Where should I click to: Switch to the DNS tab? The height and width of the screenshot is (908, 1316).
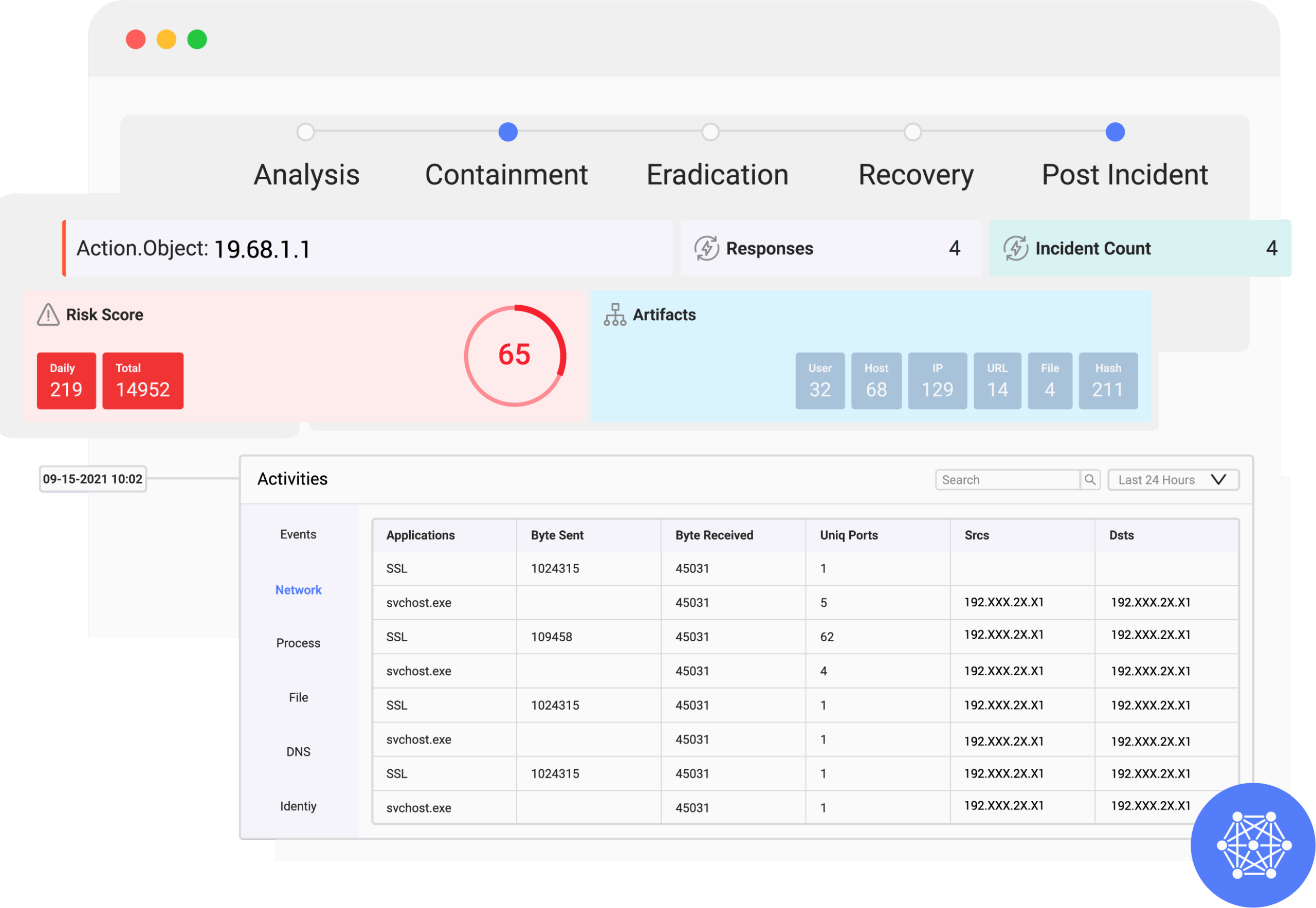coord(298,752)
